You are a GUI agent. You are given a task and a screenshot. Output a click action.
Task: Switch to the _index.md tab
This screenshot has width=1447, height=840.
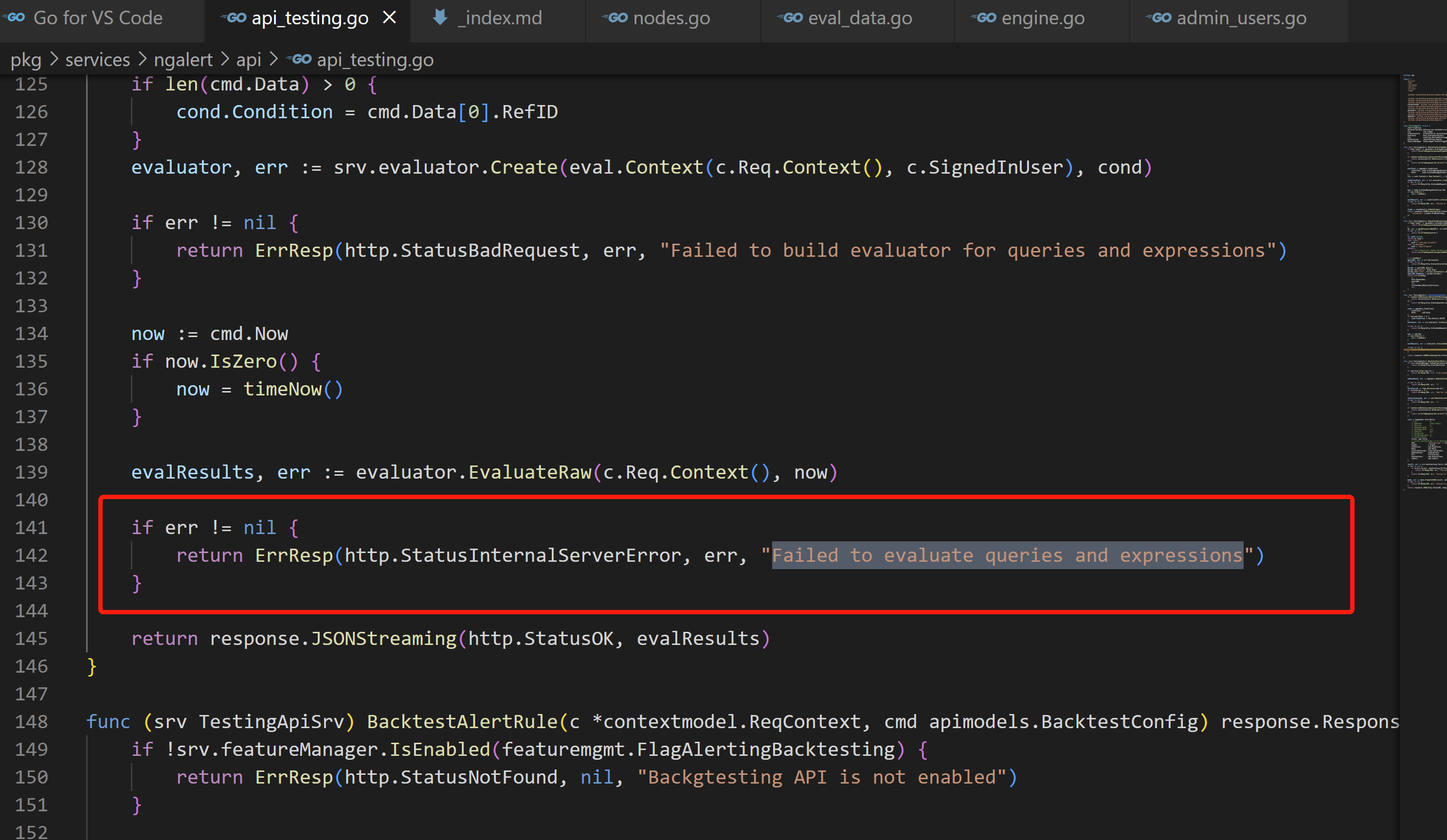[500, 18]
